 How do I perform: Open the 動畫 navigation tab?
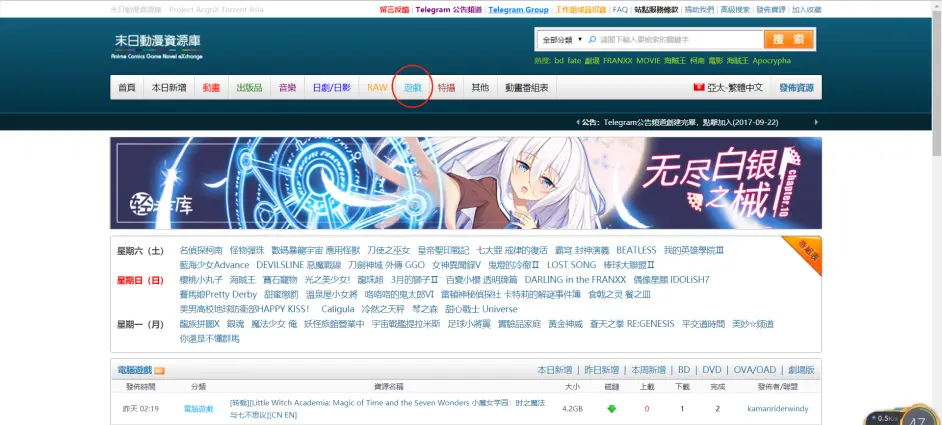coord(211,88)
